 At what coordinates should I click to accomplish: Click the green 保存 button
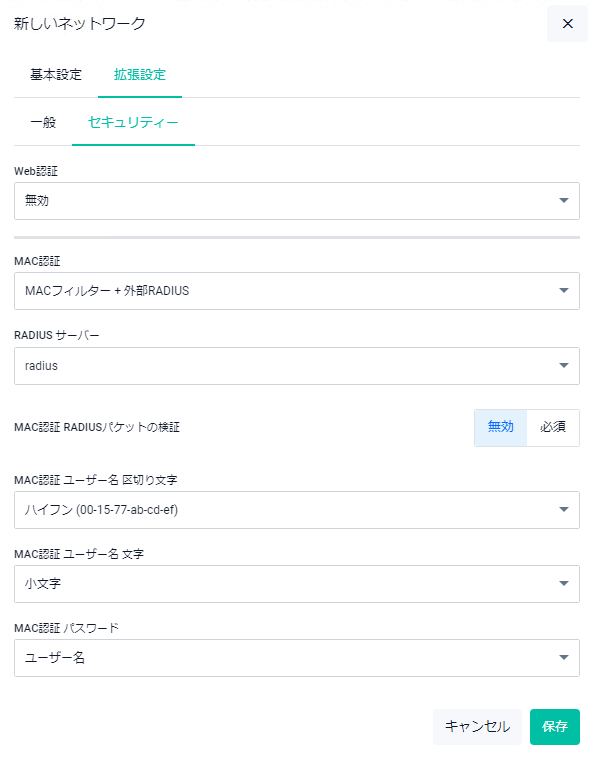pos(555,727)
